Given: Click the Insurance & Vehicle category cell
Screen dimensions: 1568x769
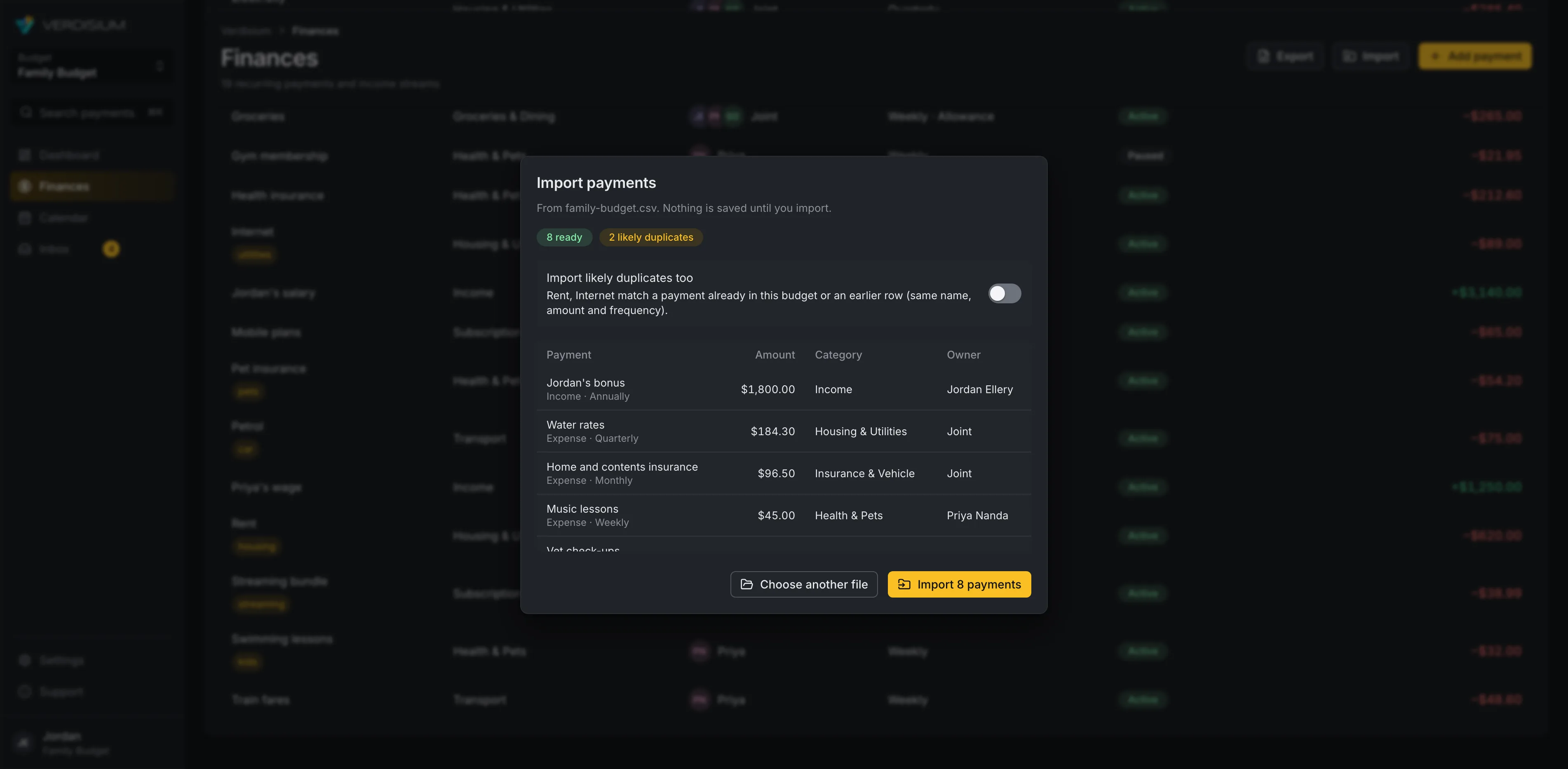Looking at the screenshot, I should pos(864,474).
